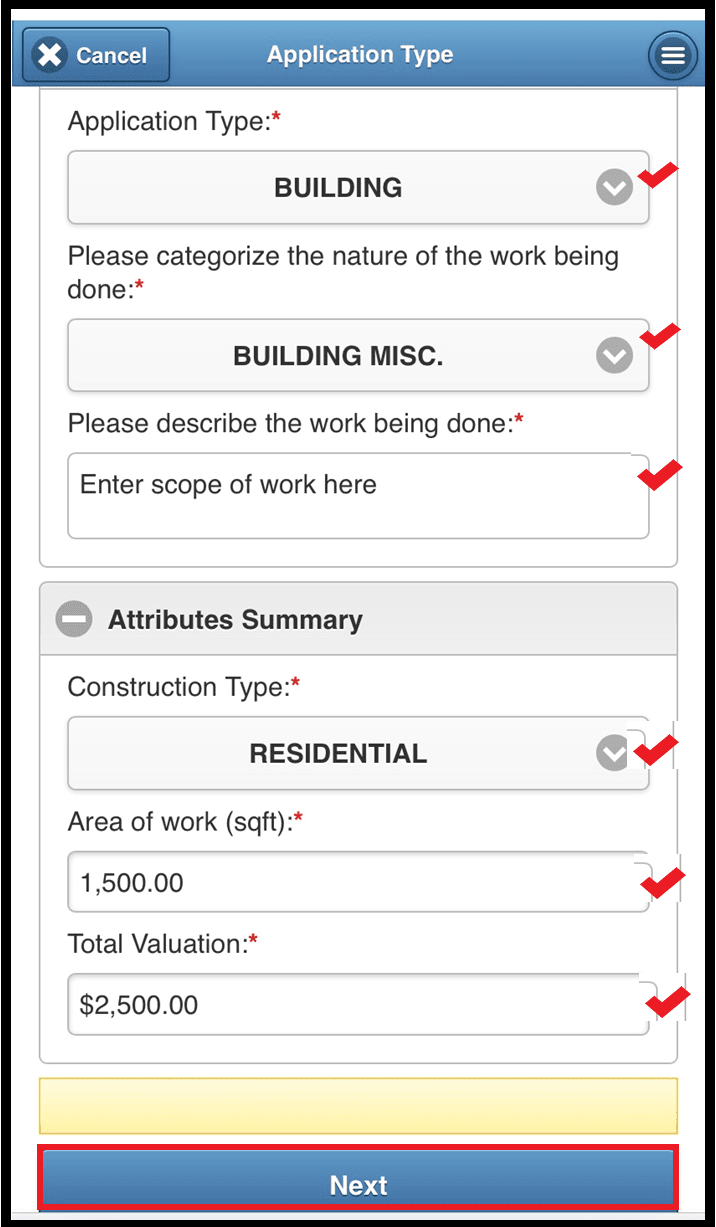This screenshot has height=1227, width=716.
Task: Collapse Attributes Summary using the minus icon
Action: point(74,619)
